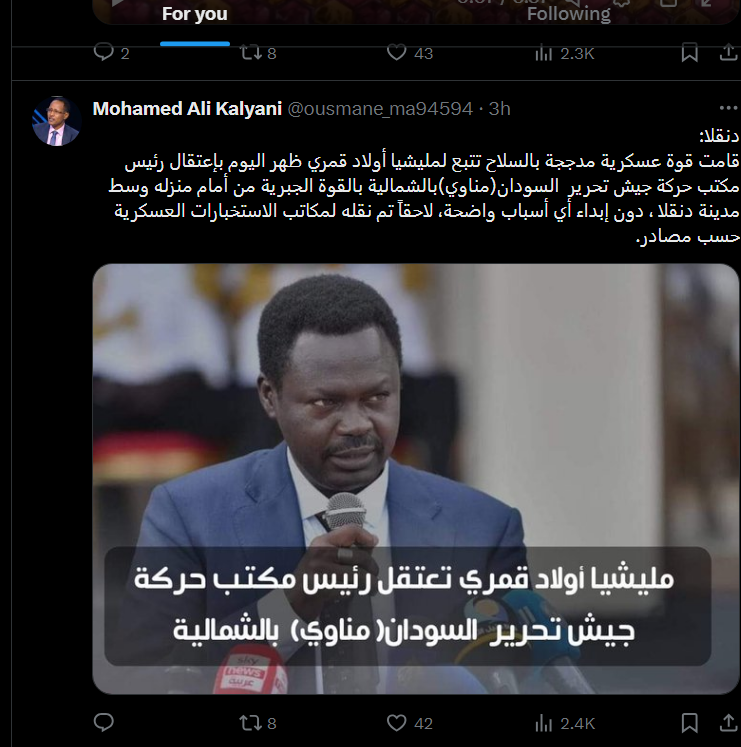Reply to the upper tweet with 2 comments

[112, 52]
